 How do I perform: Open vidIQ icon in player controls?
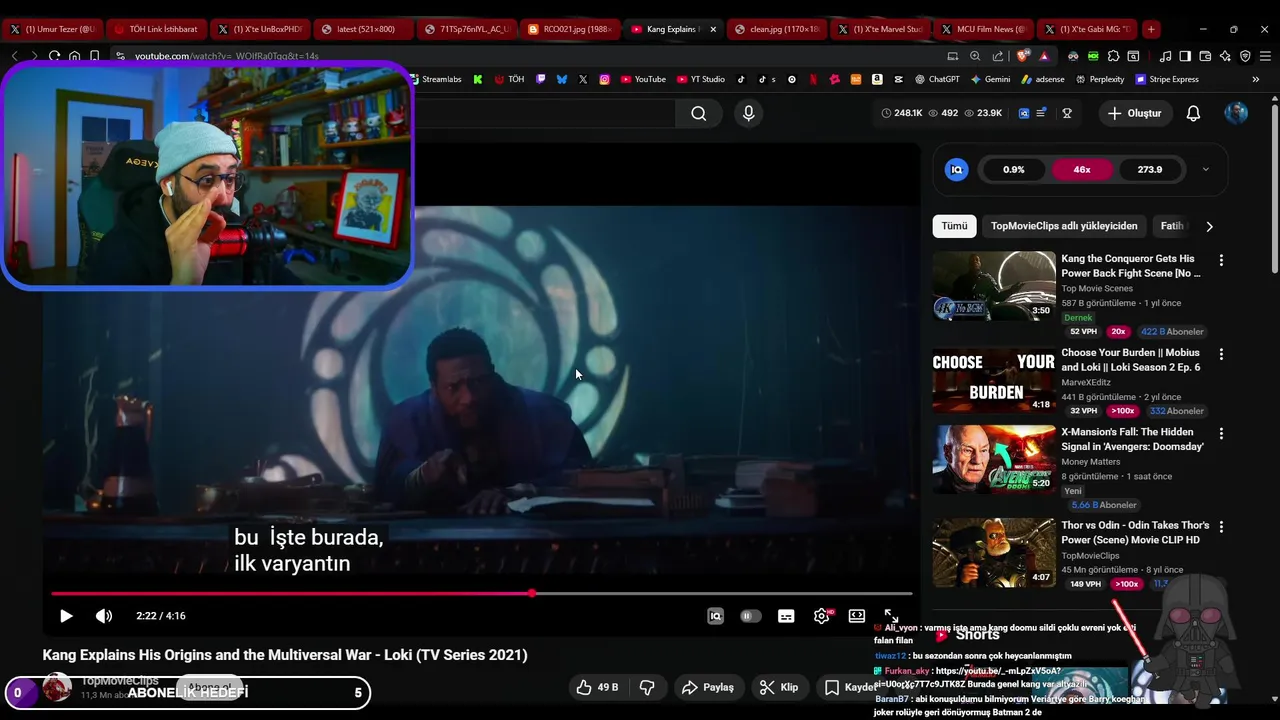(x=715, y=616)
